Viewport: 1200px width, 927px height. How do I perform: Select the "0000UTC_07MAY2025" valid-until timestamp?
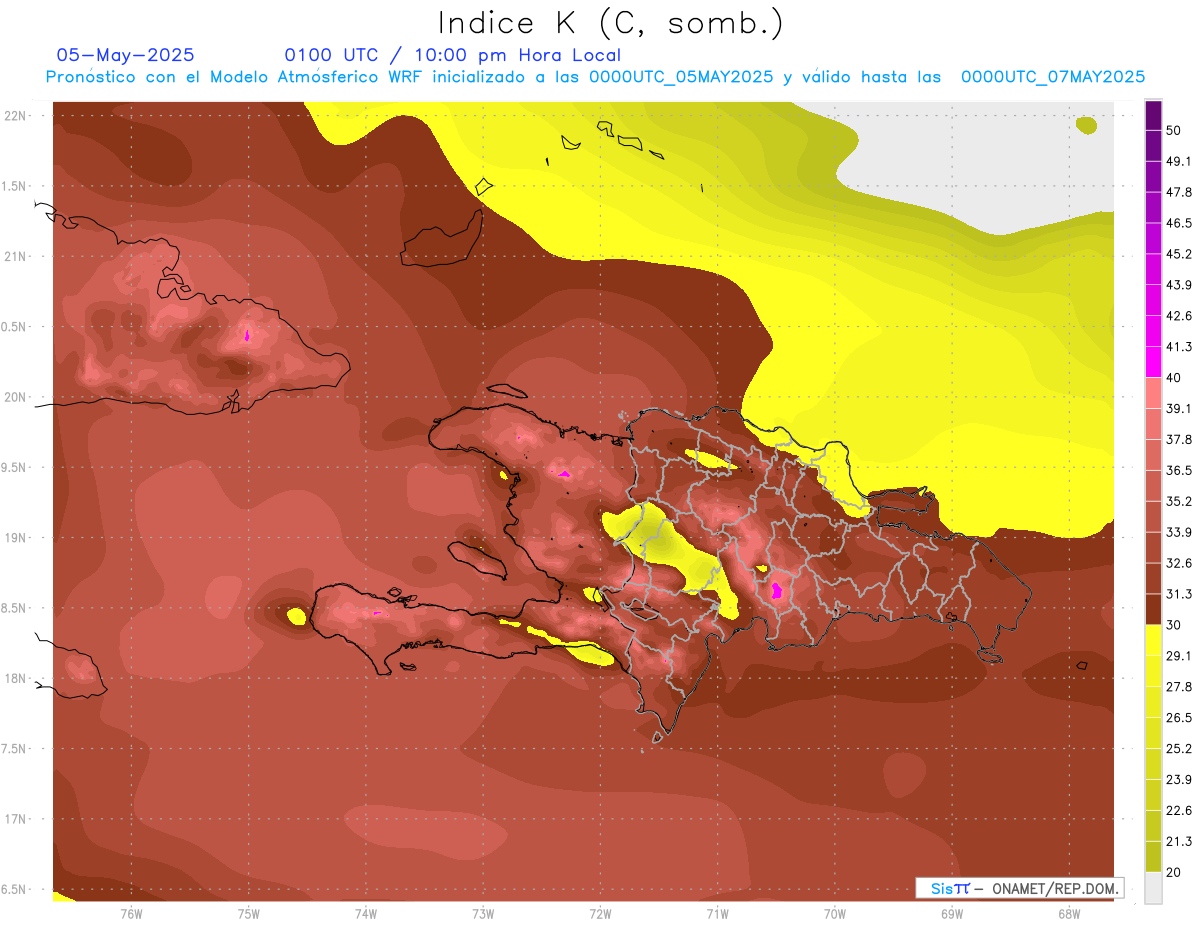click(1053, 77)
